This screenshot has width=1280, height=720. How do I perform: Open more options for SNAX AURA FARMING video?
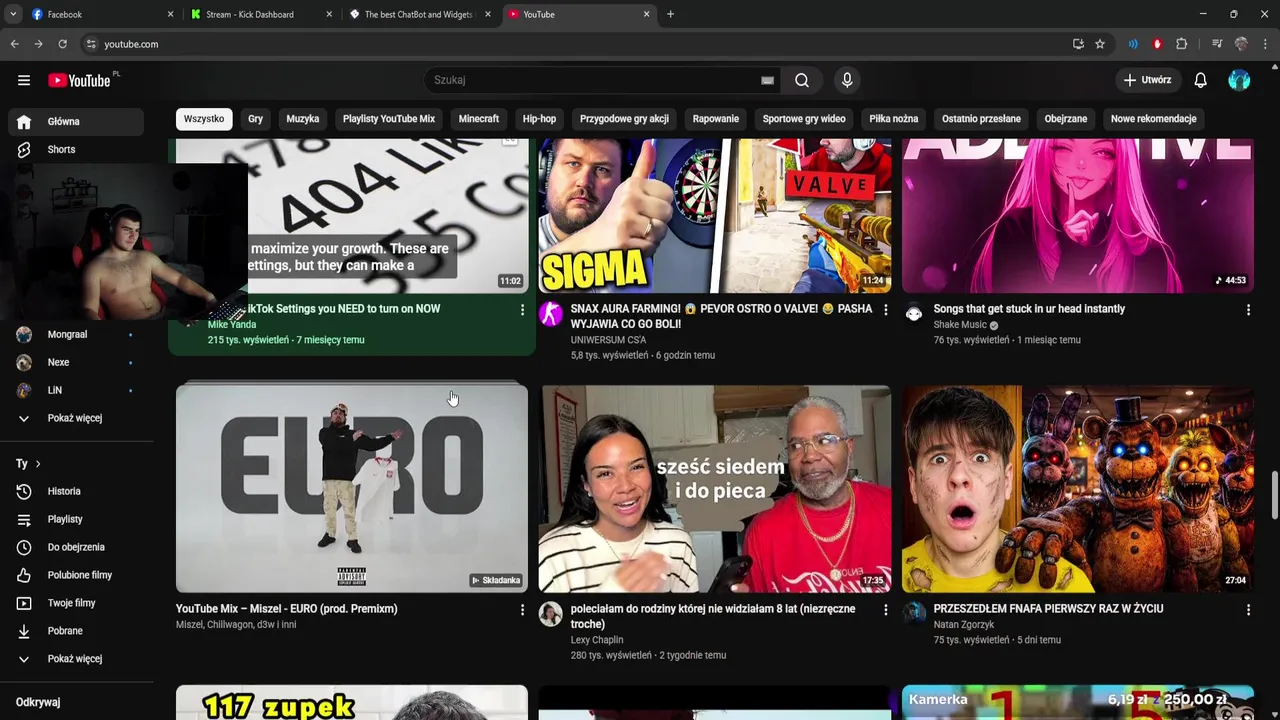click(885, 310)
